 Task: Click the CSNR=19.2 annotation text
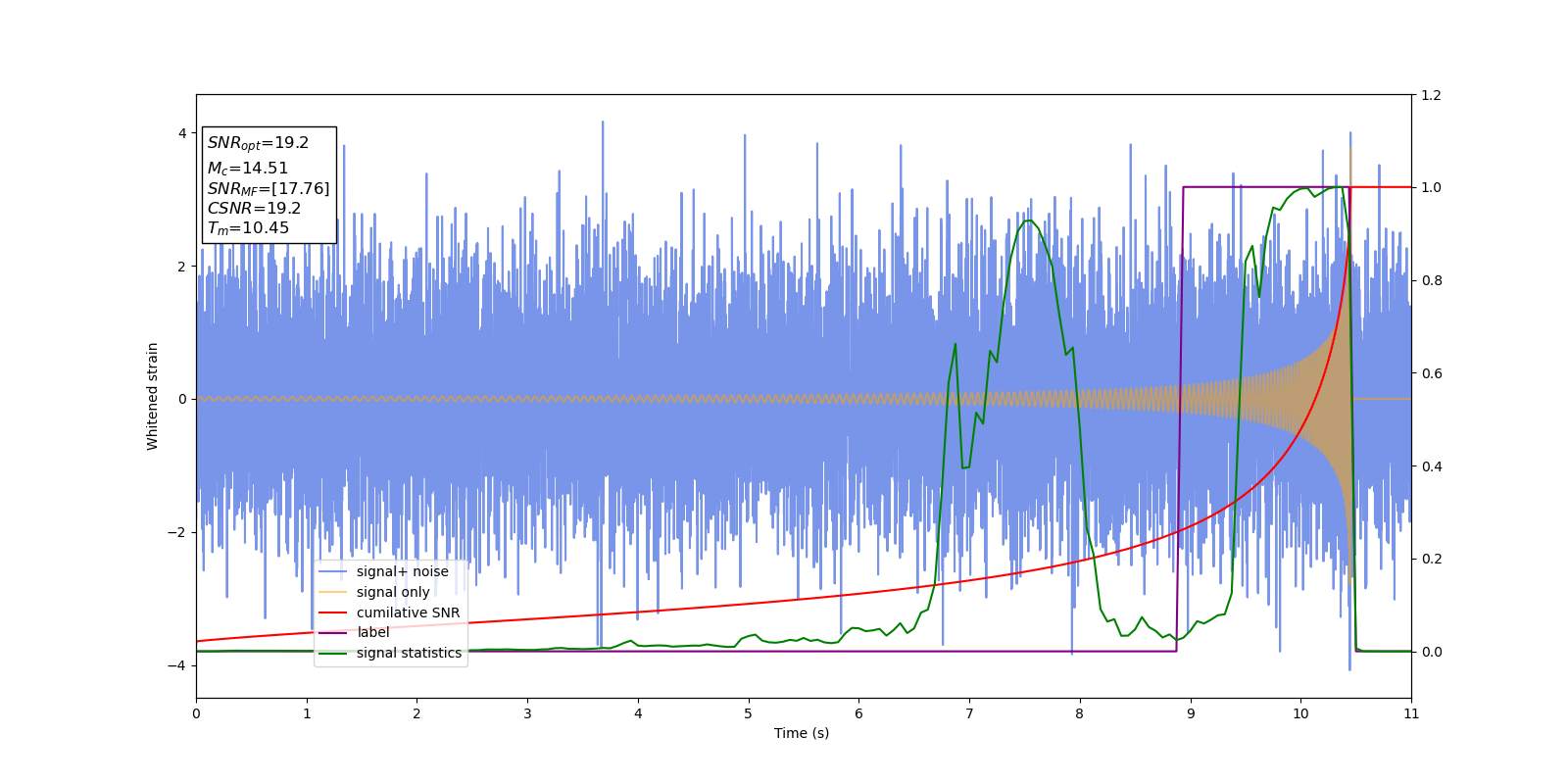254,209
